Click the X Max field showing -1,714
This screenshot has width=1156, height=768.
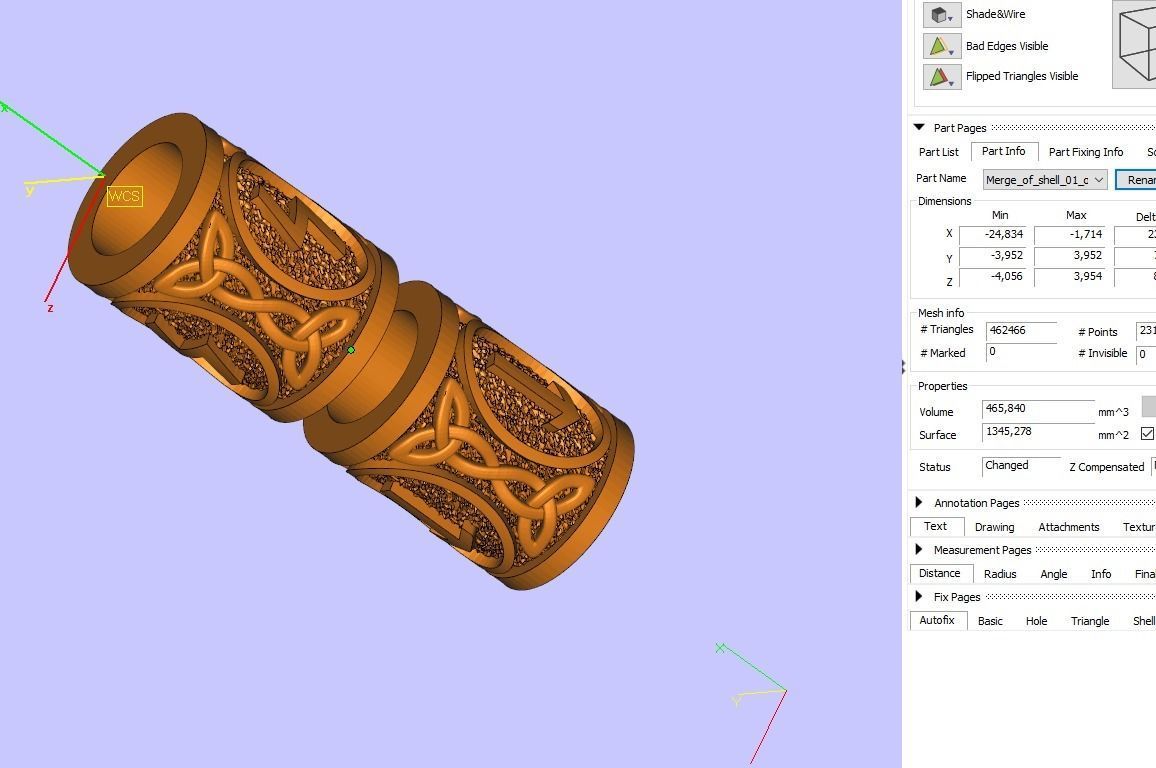coord(1069,235)
